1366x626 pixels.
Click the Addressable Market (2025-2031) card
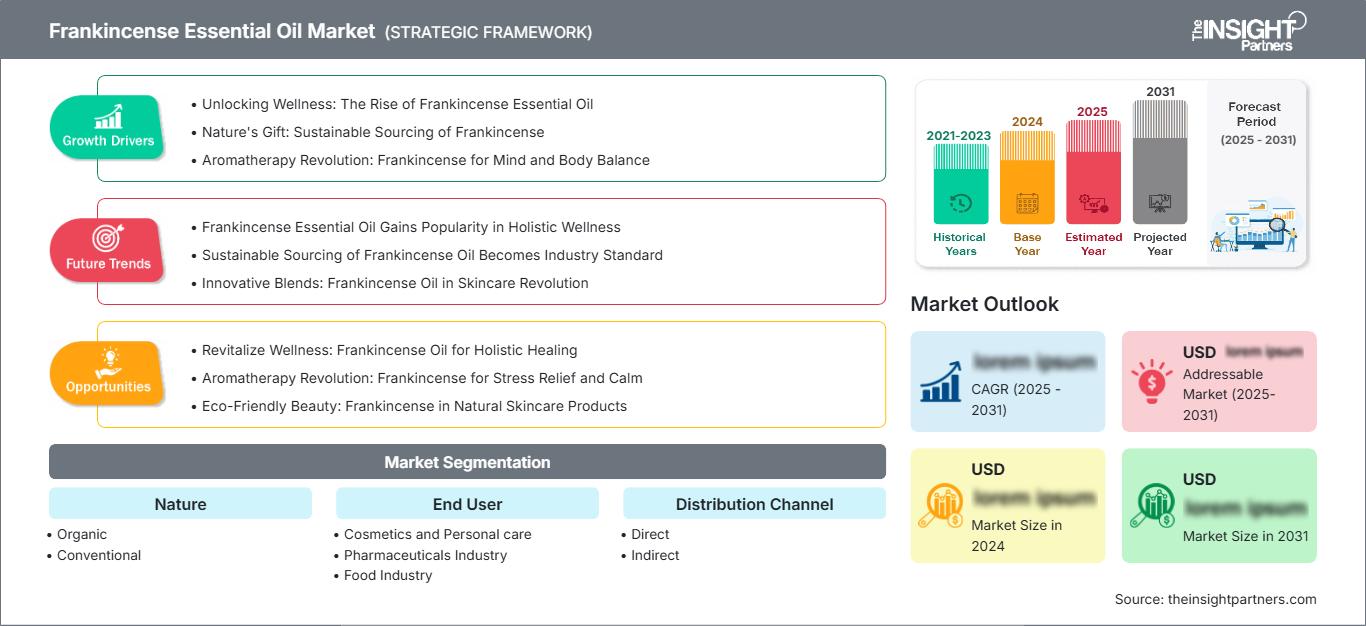tap(1219, 381)
